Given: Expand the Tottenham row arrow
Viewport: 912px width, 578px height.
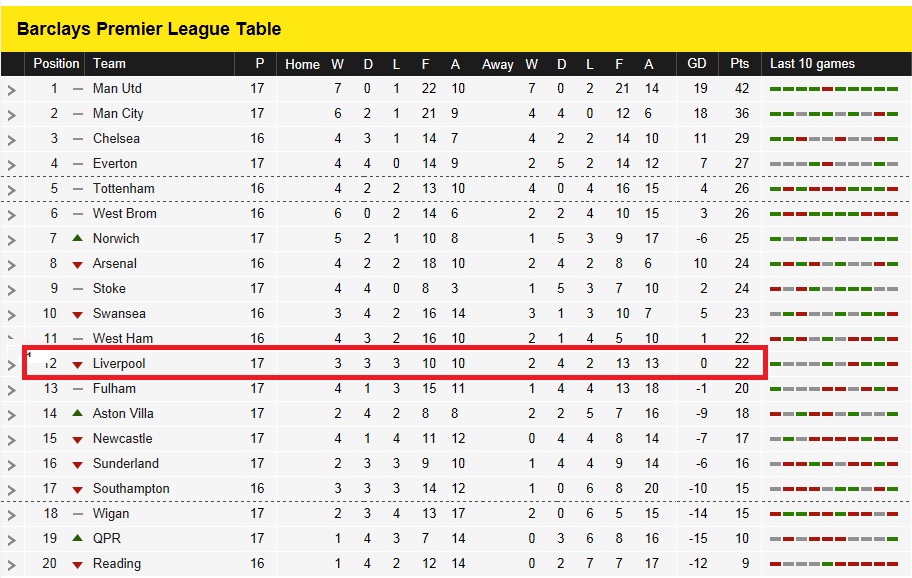Looking at the screenshot, I should pos(12,190).
